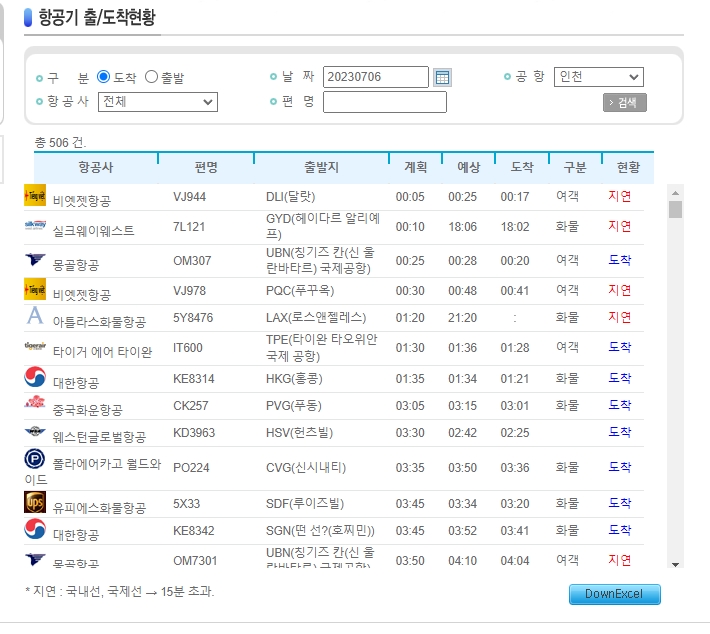Open the 공항 airport dropdown showing 인천
The height and width of the screenshot is (634, 710).
599,77
